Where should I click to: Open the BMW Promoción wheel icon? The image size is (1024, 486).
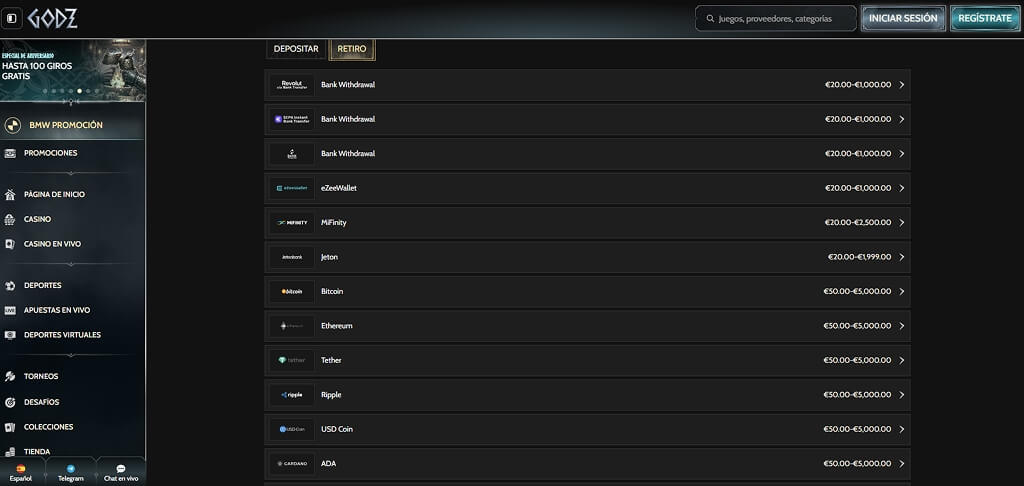[12, 125]
